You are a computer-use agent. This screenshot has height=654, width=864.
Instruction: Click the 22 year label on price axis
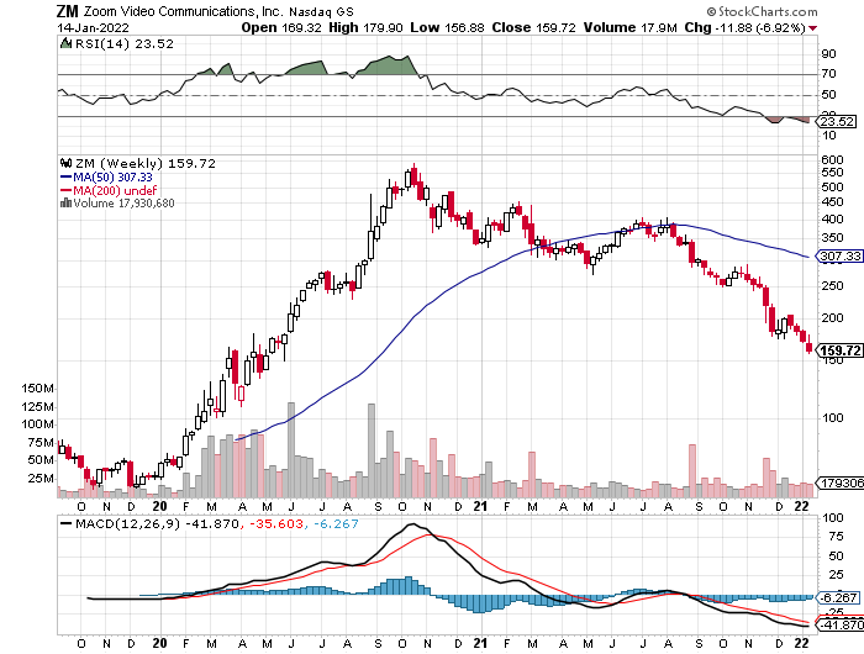(802, 506)
